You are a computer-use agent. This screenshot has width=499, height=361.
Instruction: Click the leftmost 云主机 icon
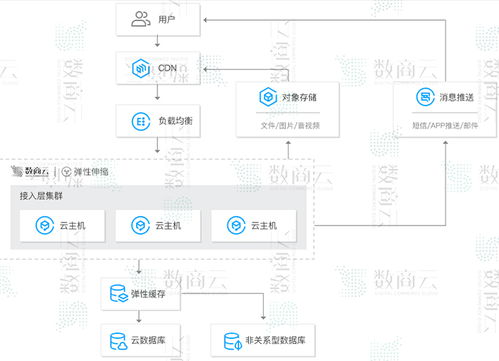click(x=45, y=226)
